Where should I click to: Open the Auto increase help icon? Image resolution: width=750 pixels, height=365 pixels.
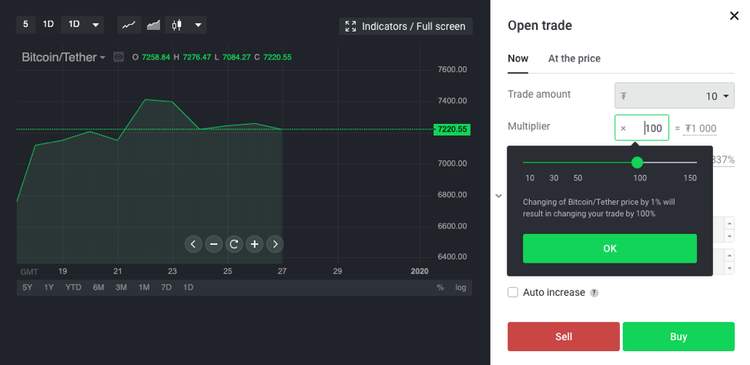coord(594,293)
